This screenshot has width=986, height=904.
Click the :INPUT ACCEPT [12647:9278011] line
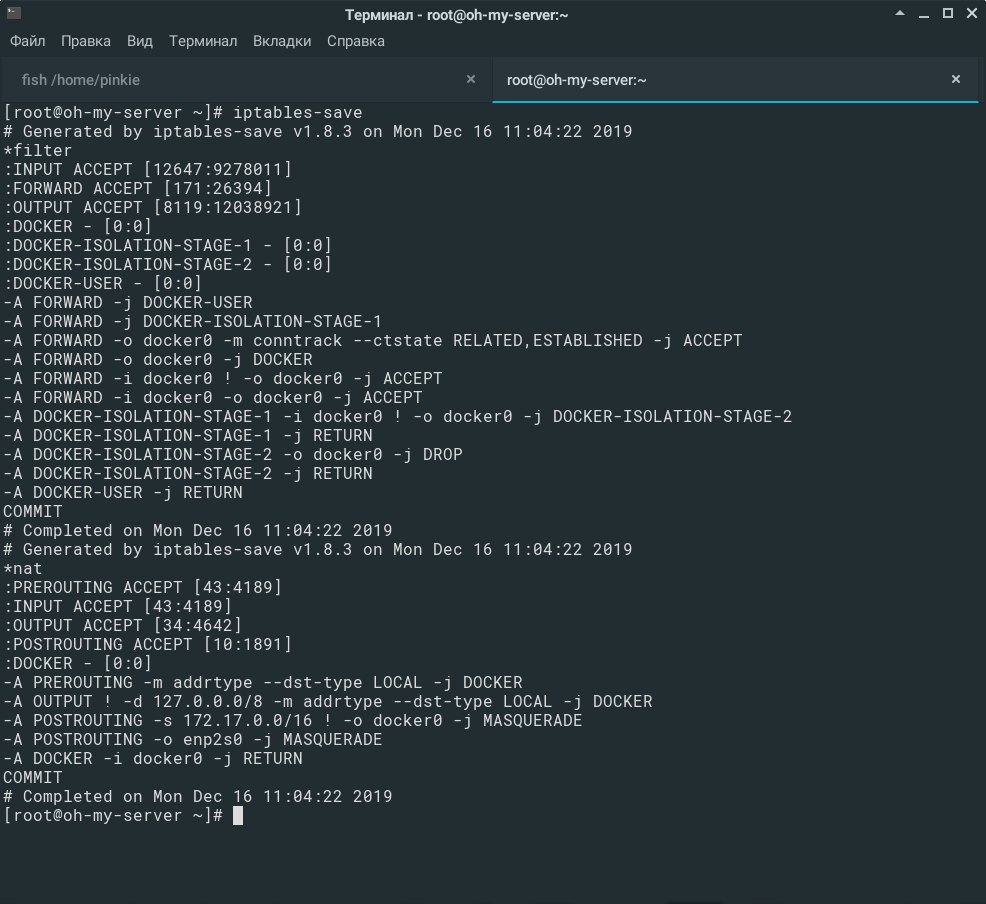(148, 170)
